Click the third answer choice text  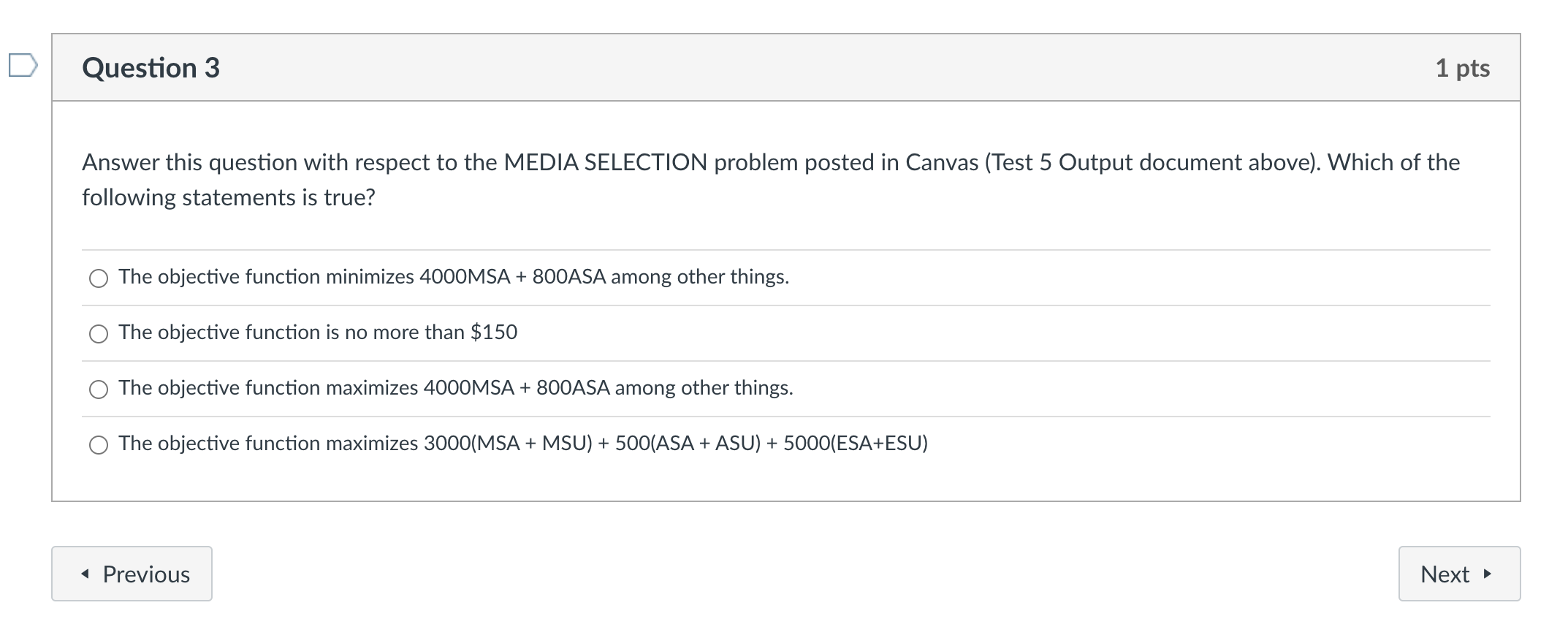coord(457,388)
